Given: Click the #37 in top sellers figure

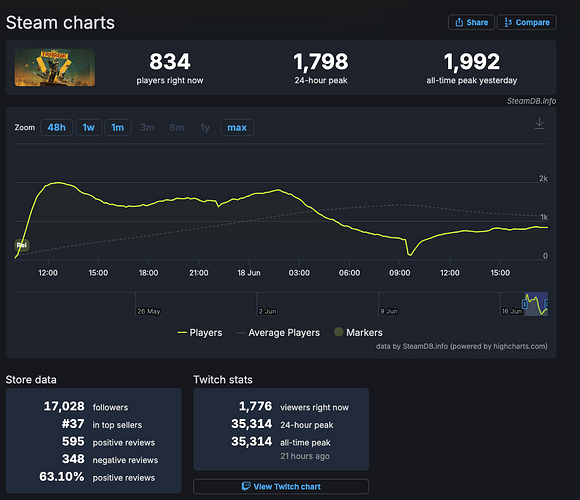Looking at the screenshot, I should pyautogui.click(x=73, y=424).
